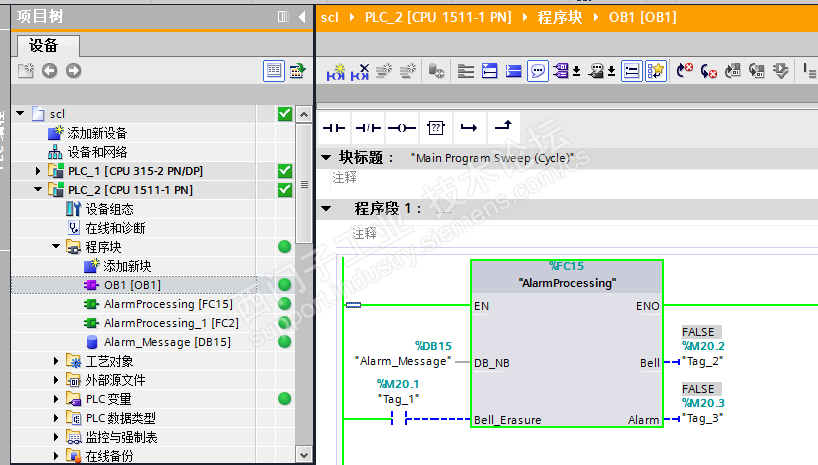Click the green checkmark beside scl

[x=285, y=113]
